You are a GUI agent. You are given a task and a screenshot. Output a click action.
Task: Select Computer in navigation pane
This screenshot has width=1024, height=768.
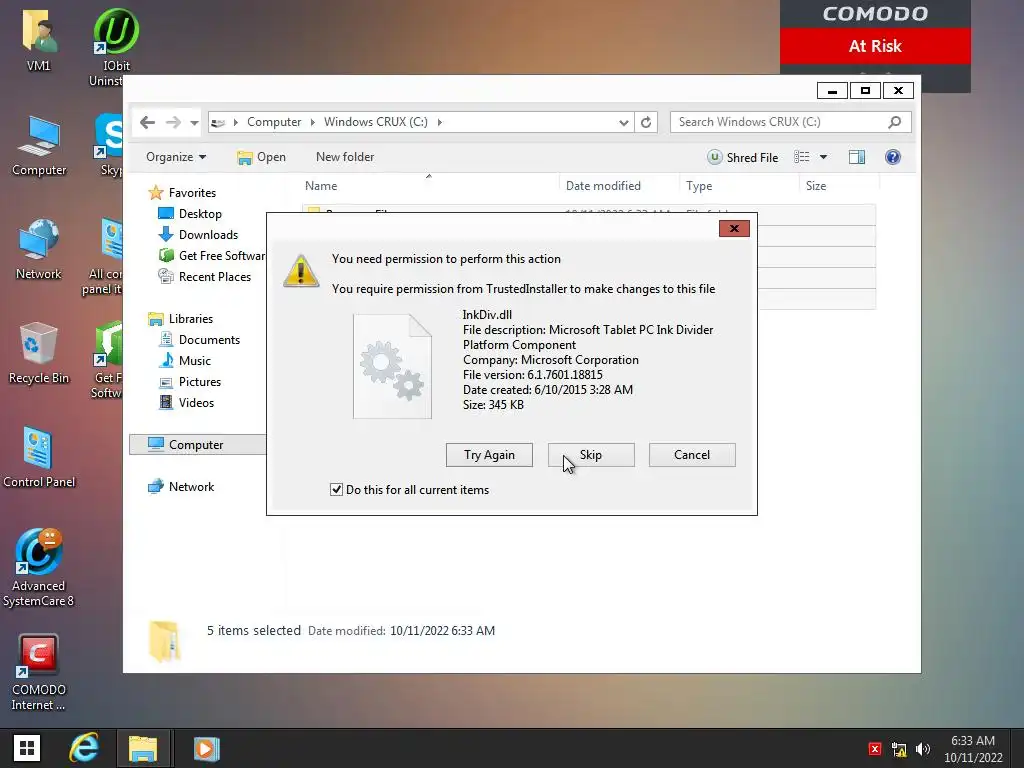(x=197, y=445)
